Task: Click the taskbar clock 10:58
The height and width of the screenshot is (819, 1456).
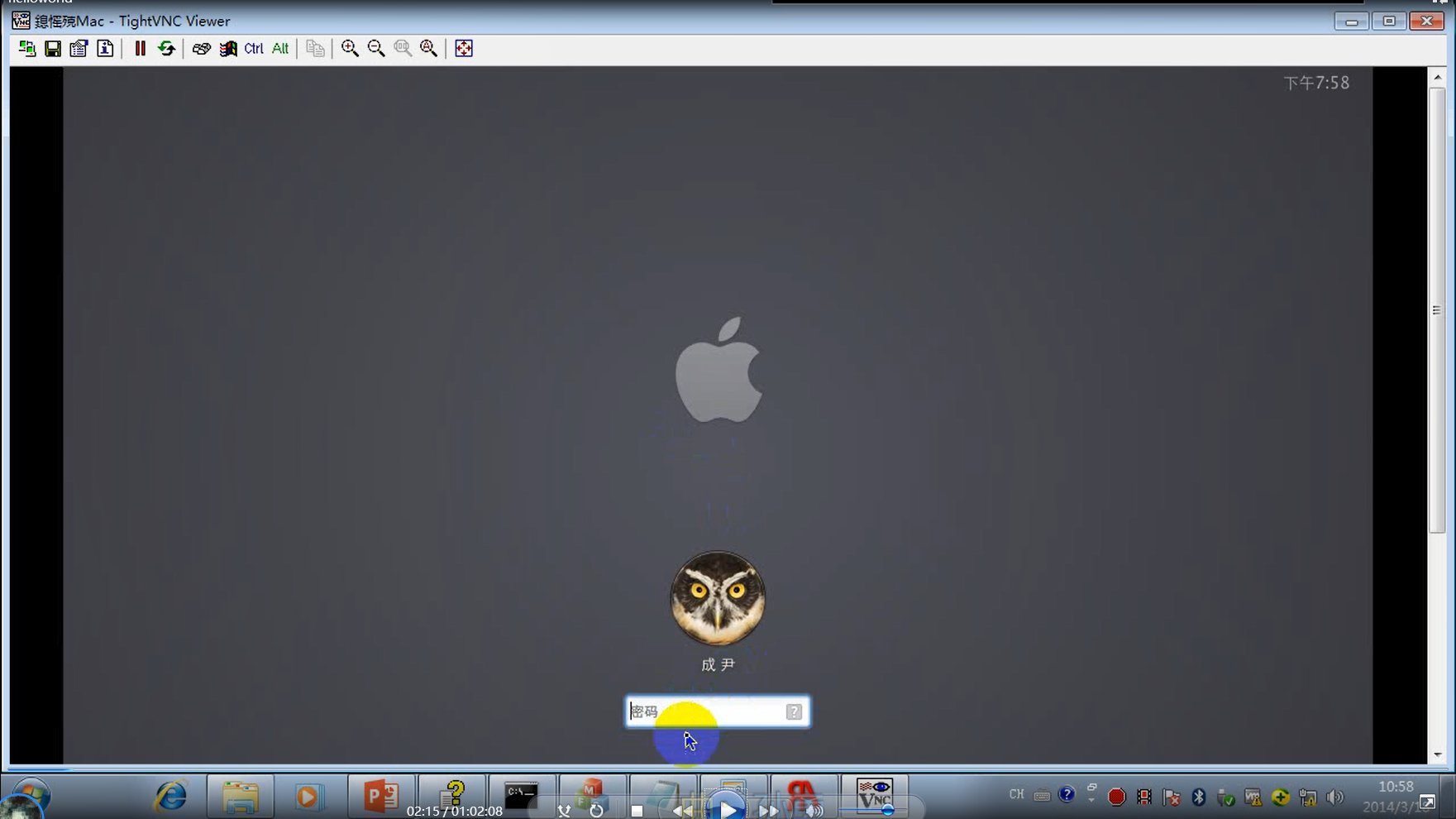Action: (1396, 787)
